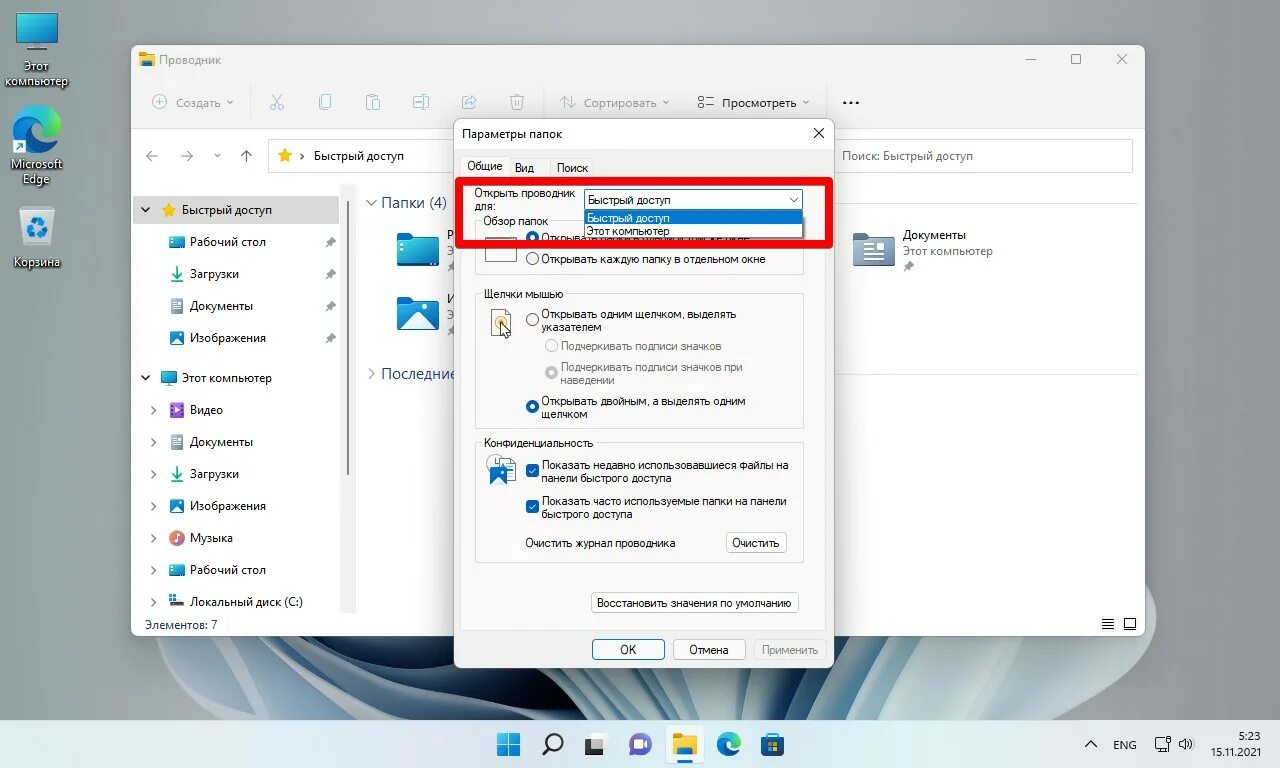This screenshot has height=768, width=1280.
Task: Open Корзина recycle bin on desktop
Action: click(37, 238)
